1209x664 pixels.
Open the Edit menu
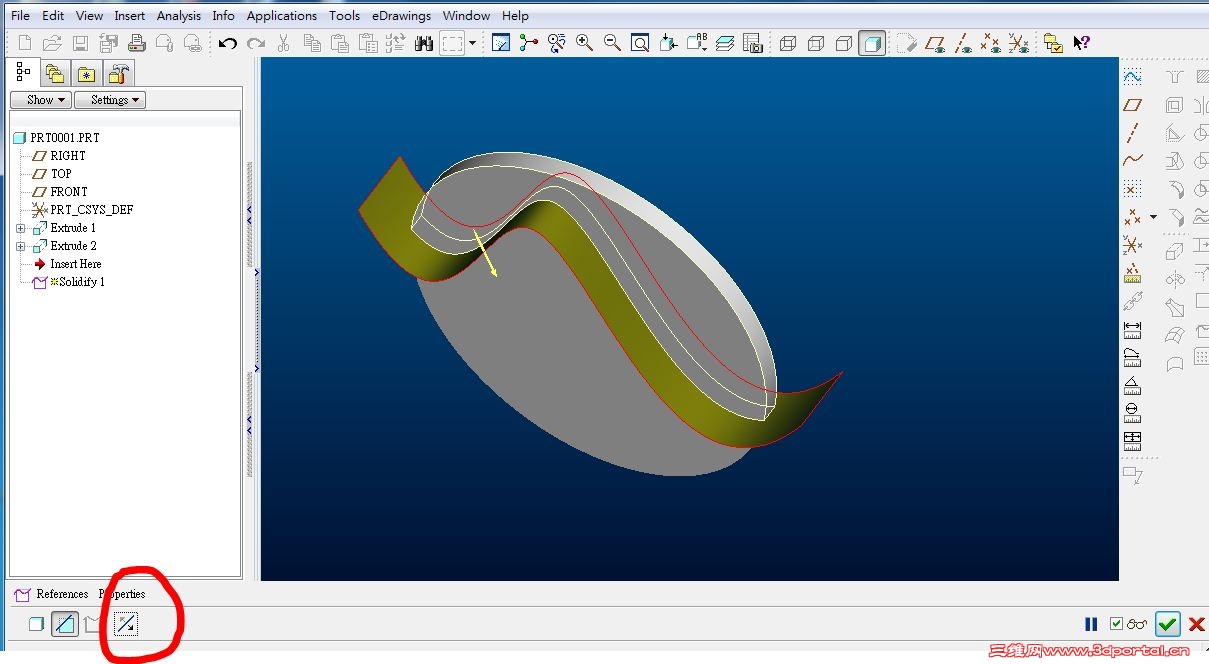[53, 16]
